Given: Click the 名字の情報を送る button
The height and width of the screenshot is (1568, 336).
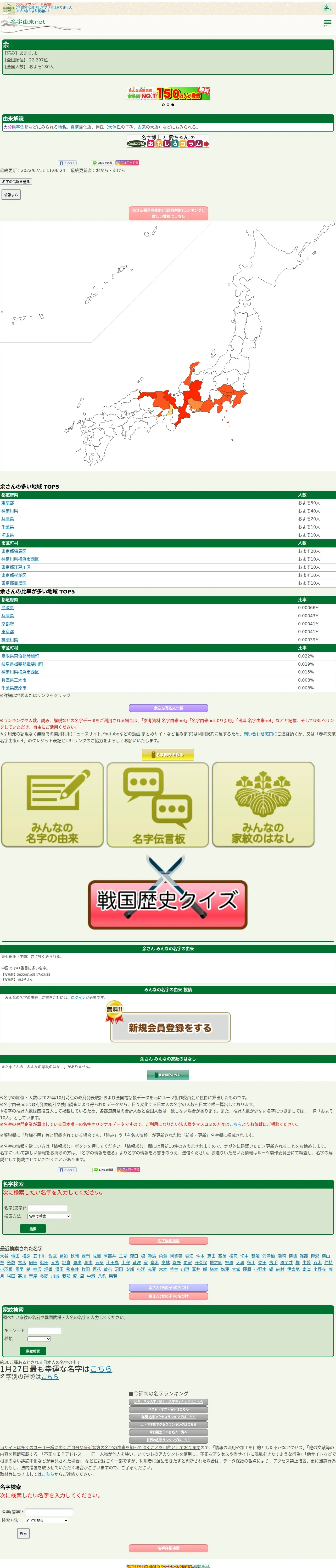Looking at the screenshot, I should 16,181.
